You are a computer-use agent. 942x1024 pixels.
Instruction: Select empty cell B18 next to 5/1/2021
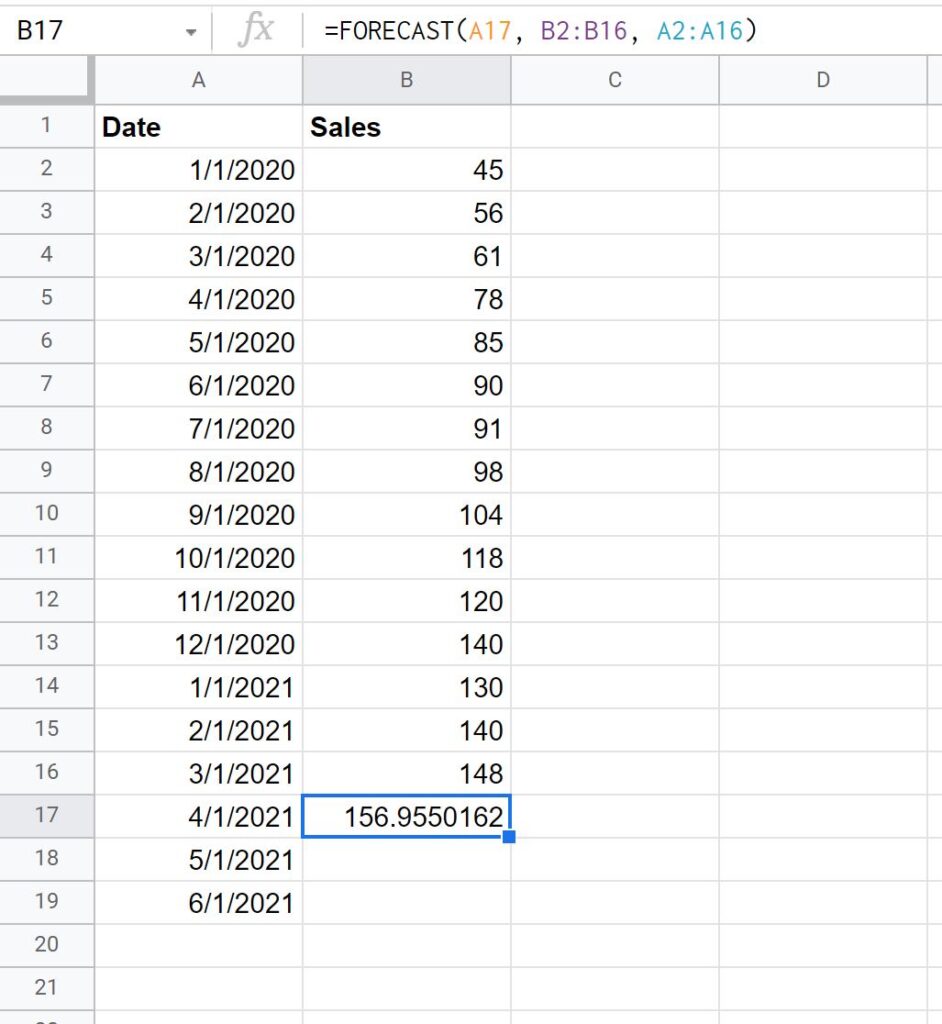tap(406, 859)
